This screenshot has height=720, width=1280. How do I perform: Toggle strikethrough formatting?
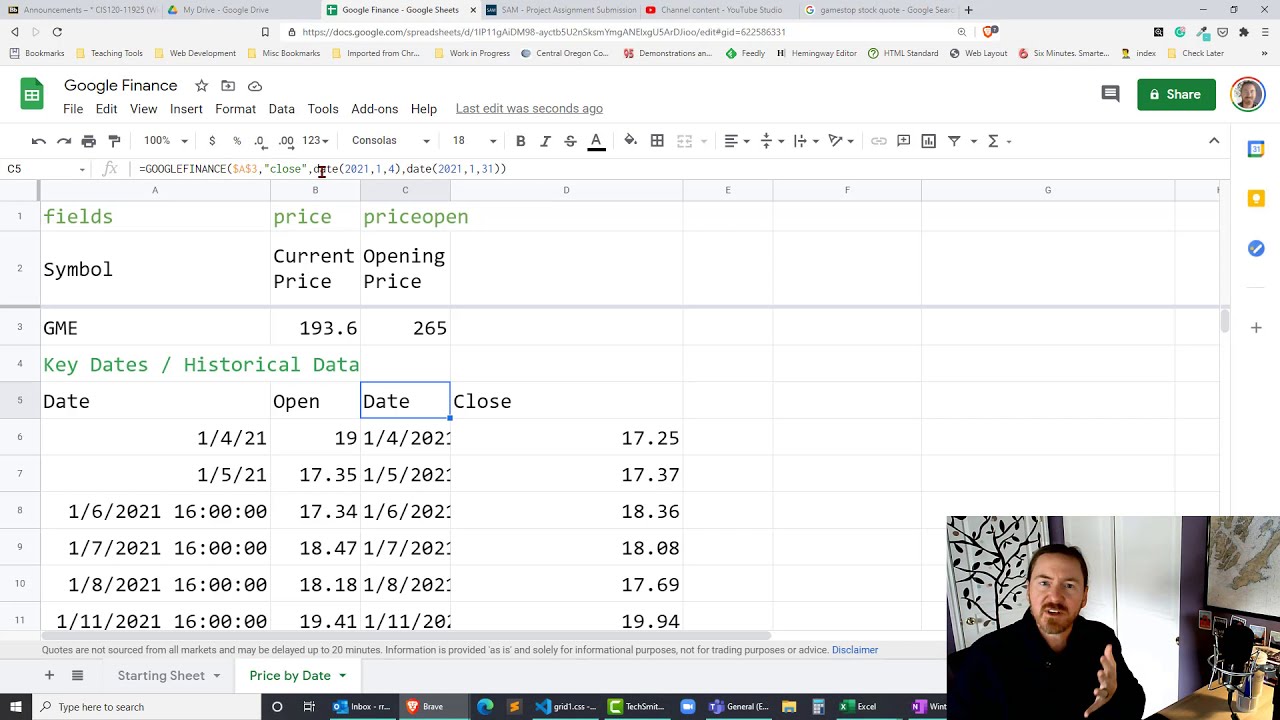570,141
